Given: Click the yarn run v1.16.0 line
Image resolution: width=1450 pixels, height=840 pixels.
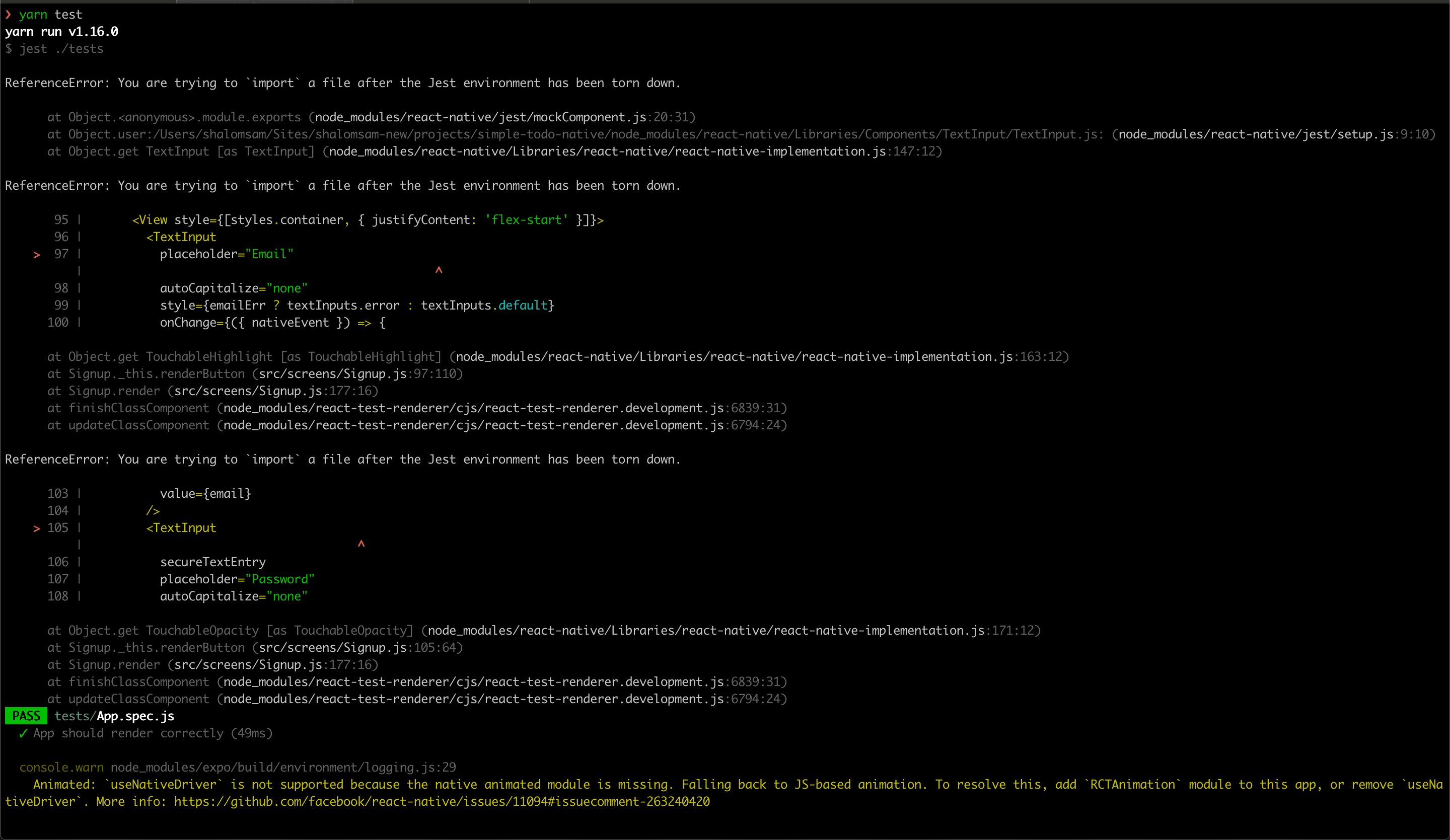Looking at the screenshot, I should coord(61,32).
